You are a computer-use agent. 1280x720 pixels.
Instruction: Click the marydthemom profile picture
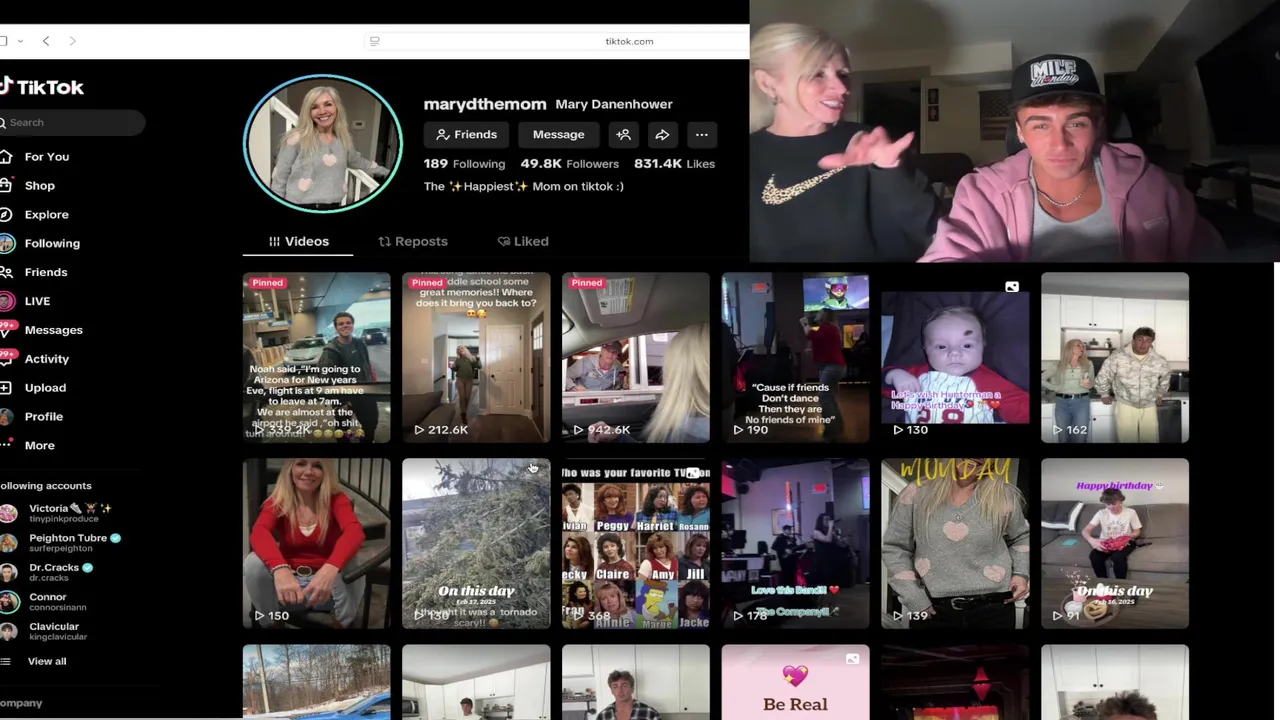(323, 143)
